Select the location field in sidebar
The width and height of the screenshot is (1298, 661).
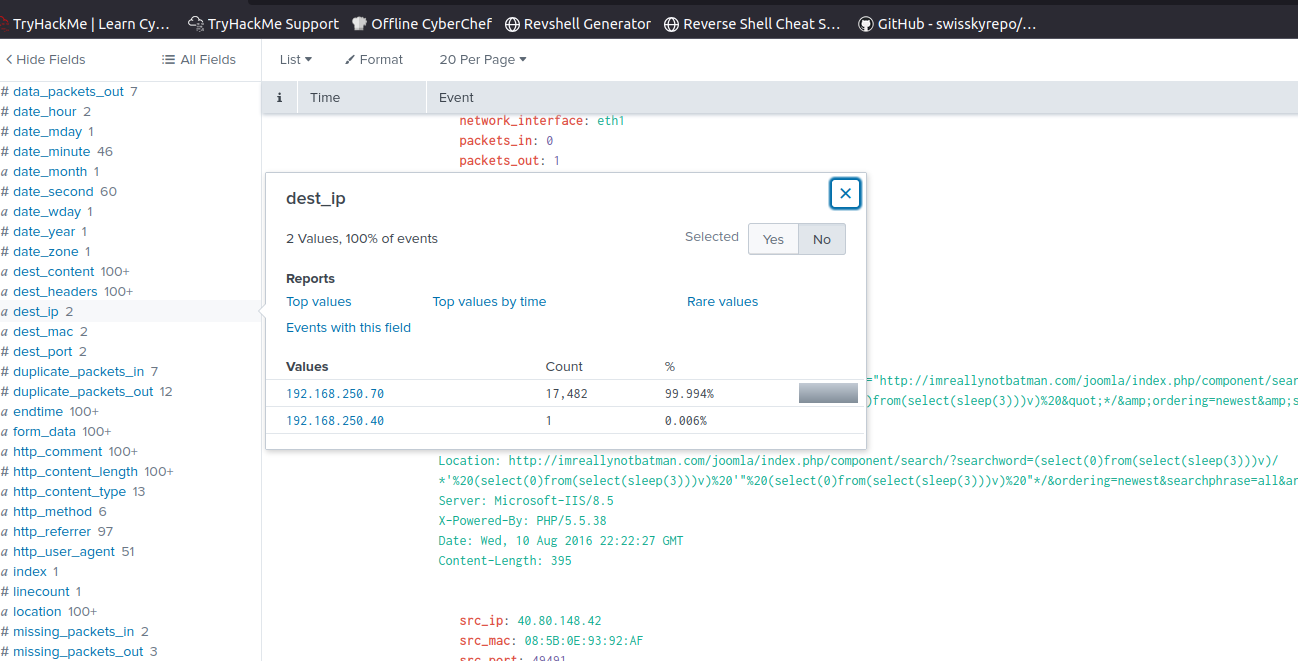pos(37,612)
